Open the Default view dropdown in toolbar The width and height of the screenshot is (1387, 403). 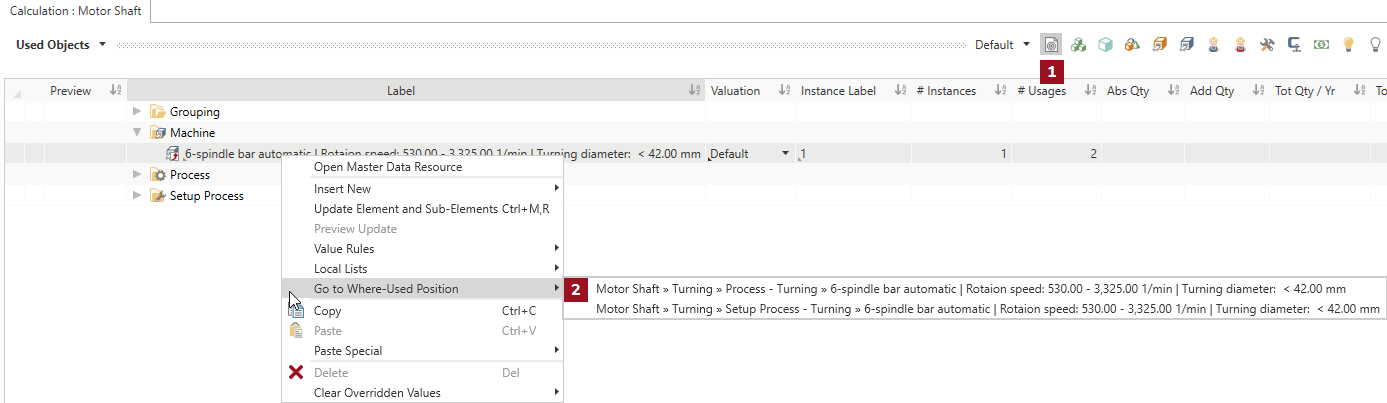pos(1002,45)
